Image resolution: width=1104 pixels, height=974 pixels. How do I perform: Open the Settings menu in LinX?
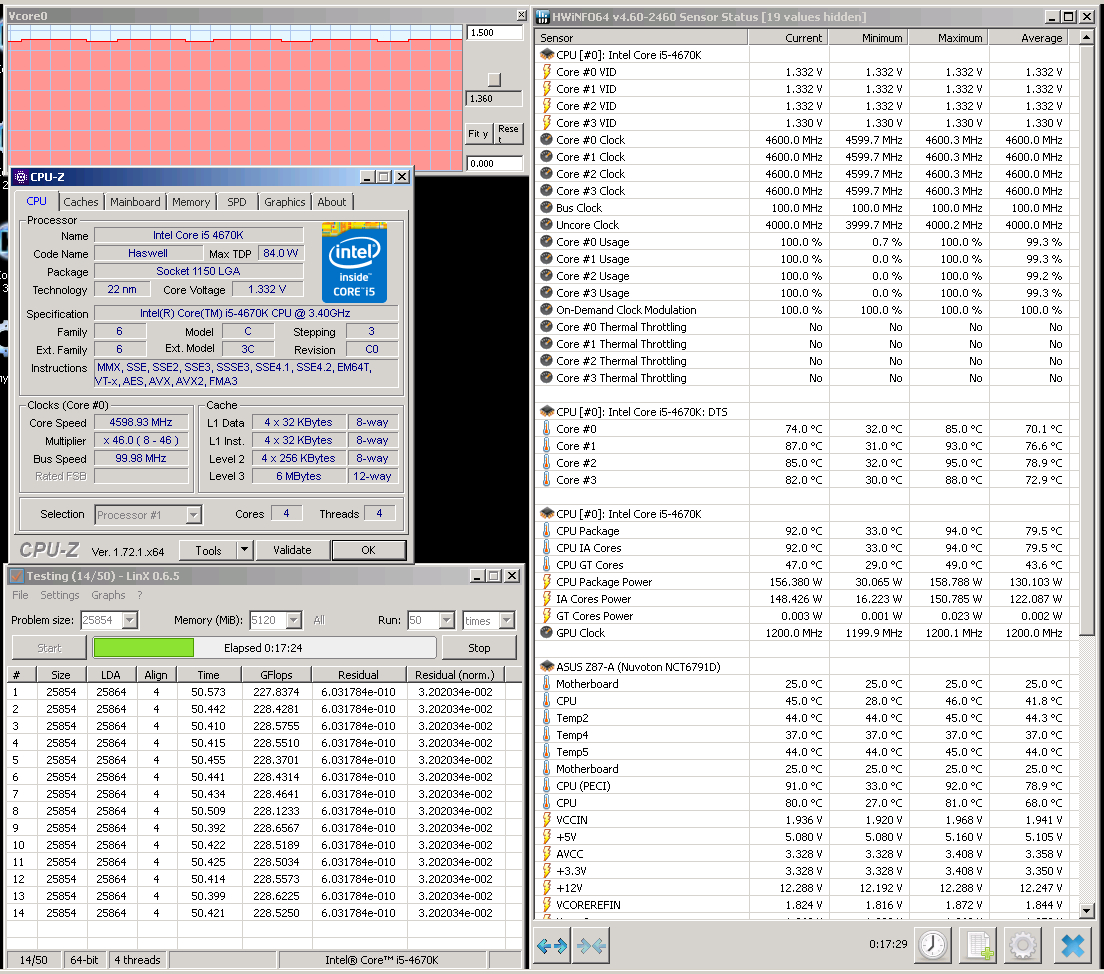point(60,595)
